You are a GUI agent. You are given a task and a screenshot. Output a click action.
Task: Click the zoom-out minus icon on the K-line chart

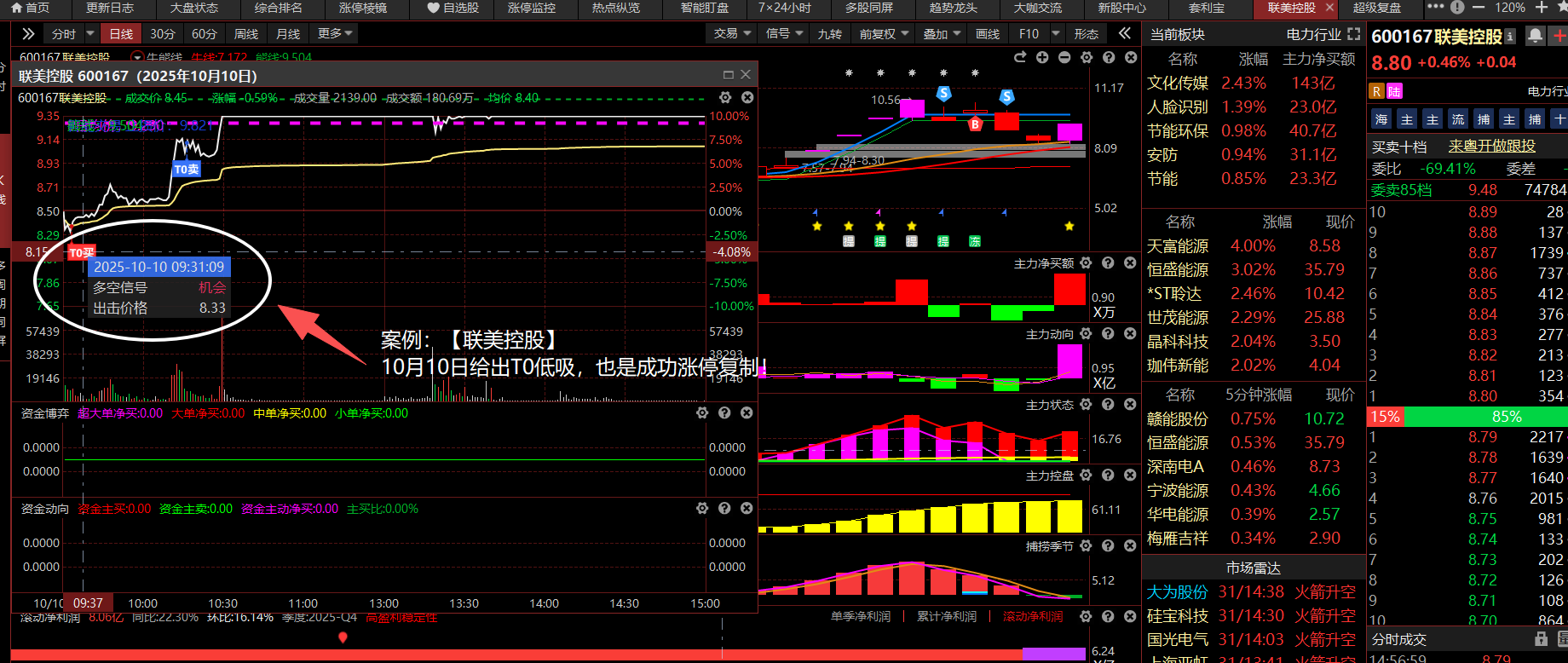1064,57
